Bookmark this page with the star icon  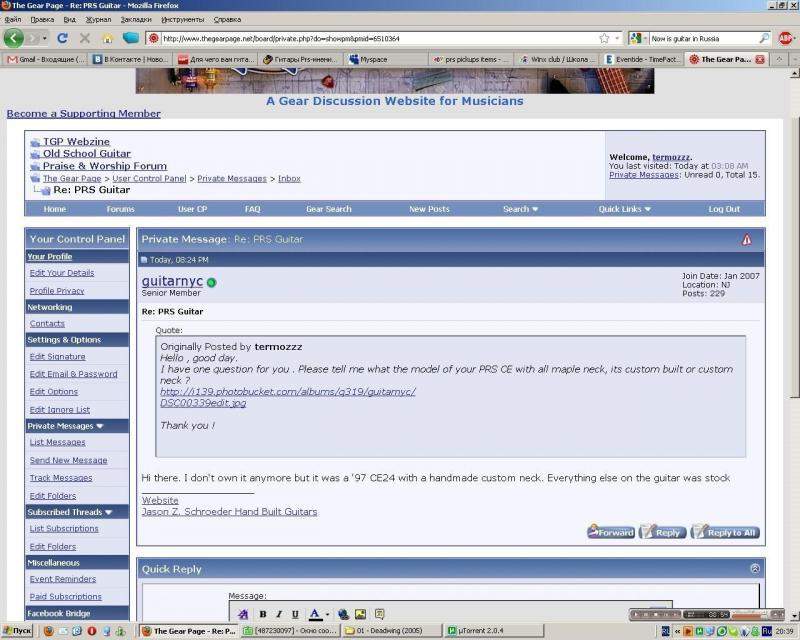pyautogui.click(x=604, y=38)
